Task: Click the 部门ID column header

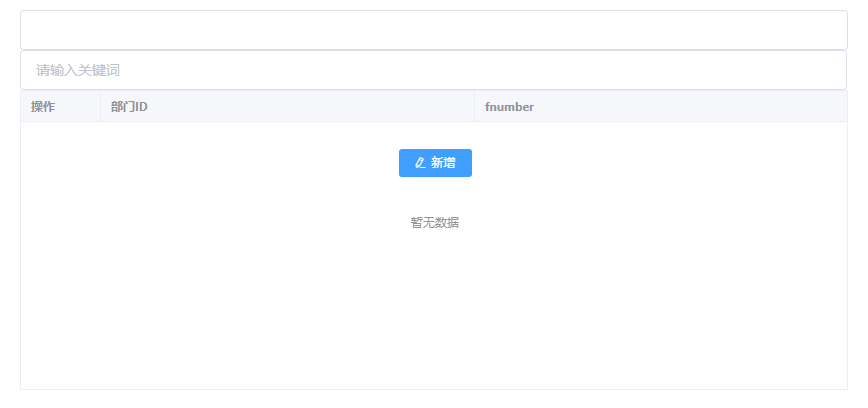Action: tap(129, 107)
